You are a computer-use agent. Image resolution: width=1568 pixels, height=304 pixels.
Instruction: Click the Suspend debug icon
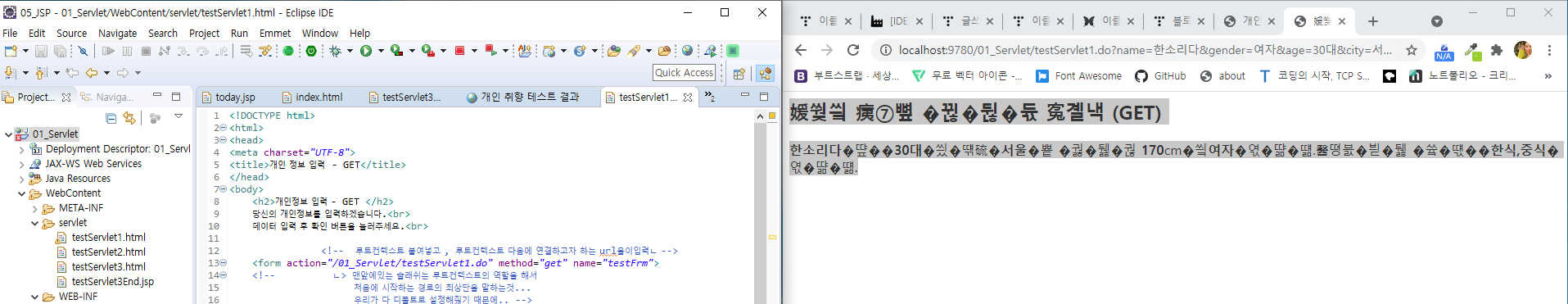point(127,51)
